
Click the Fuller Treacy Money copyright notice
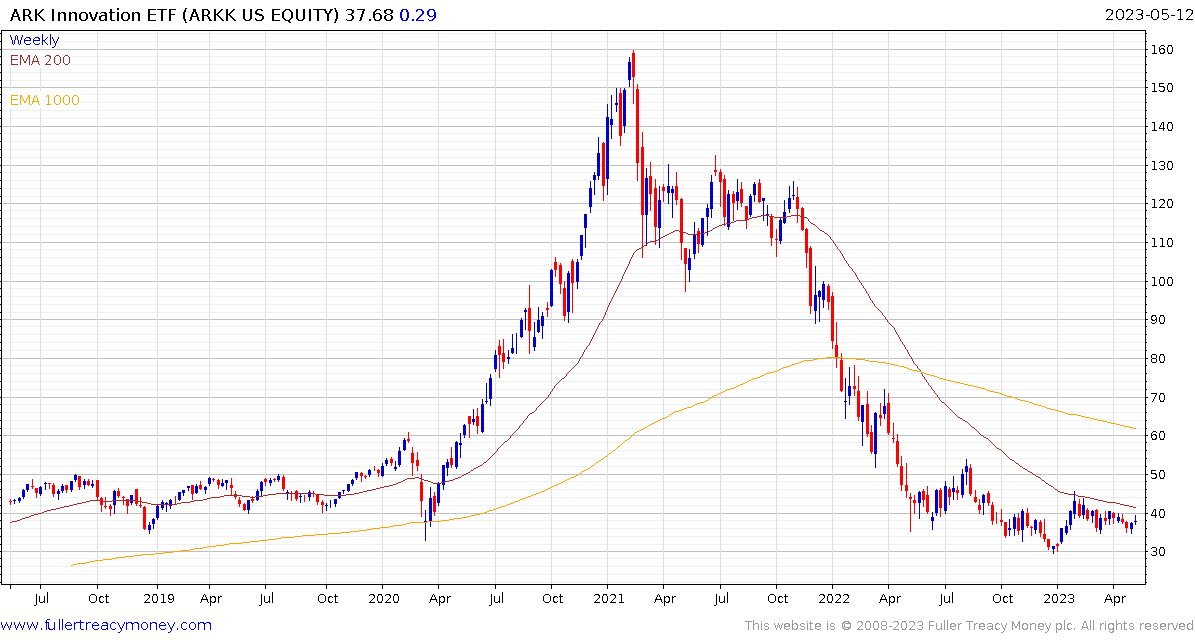[x=969, y=626]
